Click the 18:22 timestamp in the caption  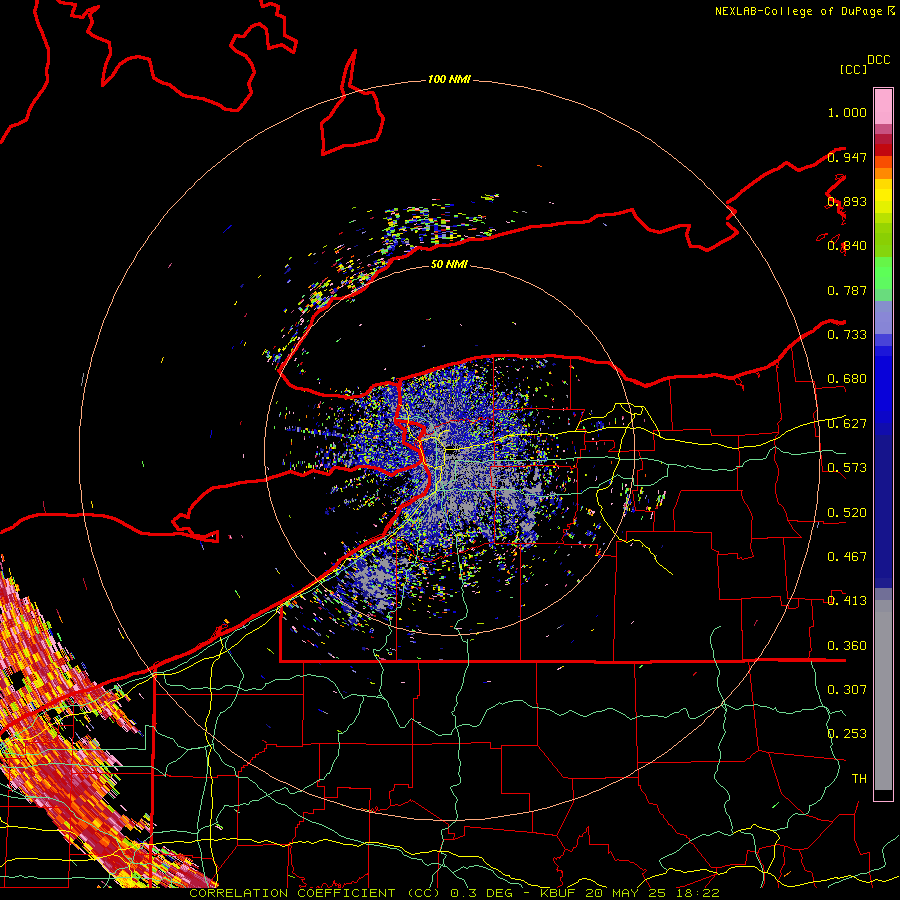697,893
